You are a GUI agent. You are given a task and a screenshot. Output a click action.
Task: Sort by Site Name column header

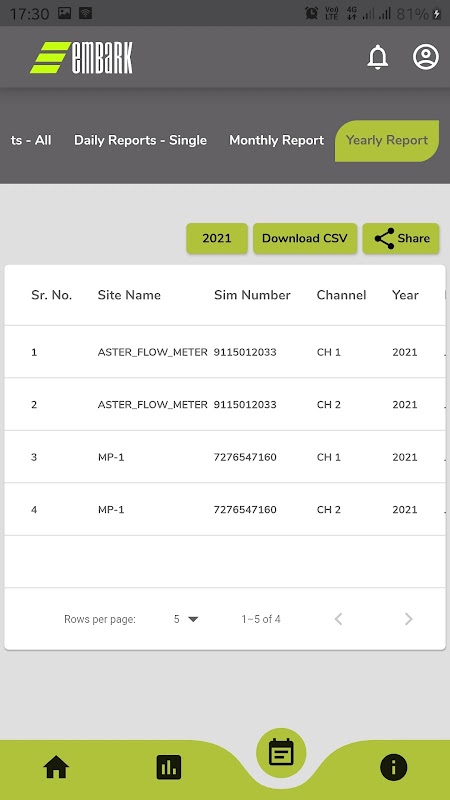coord(129,295)
